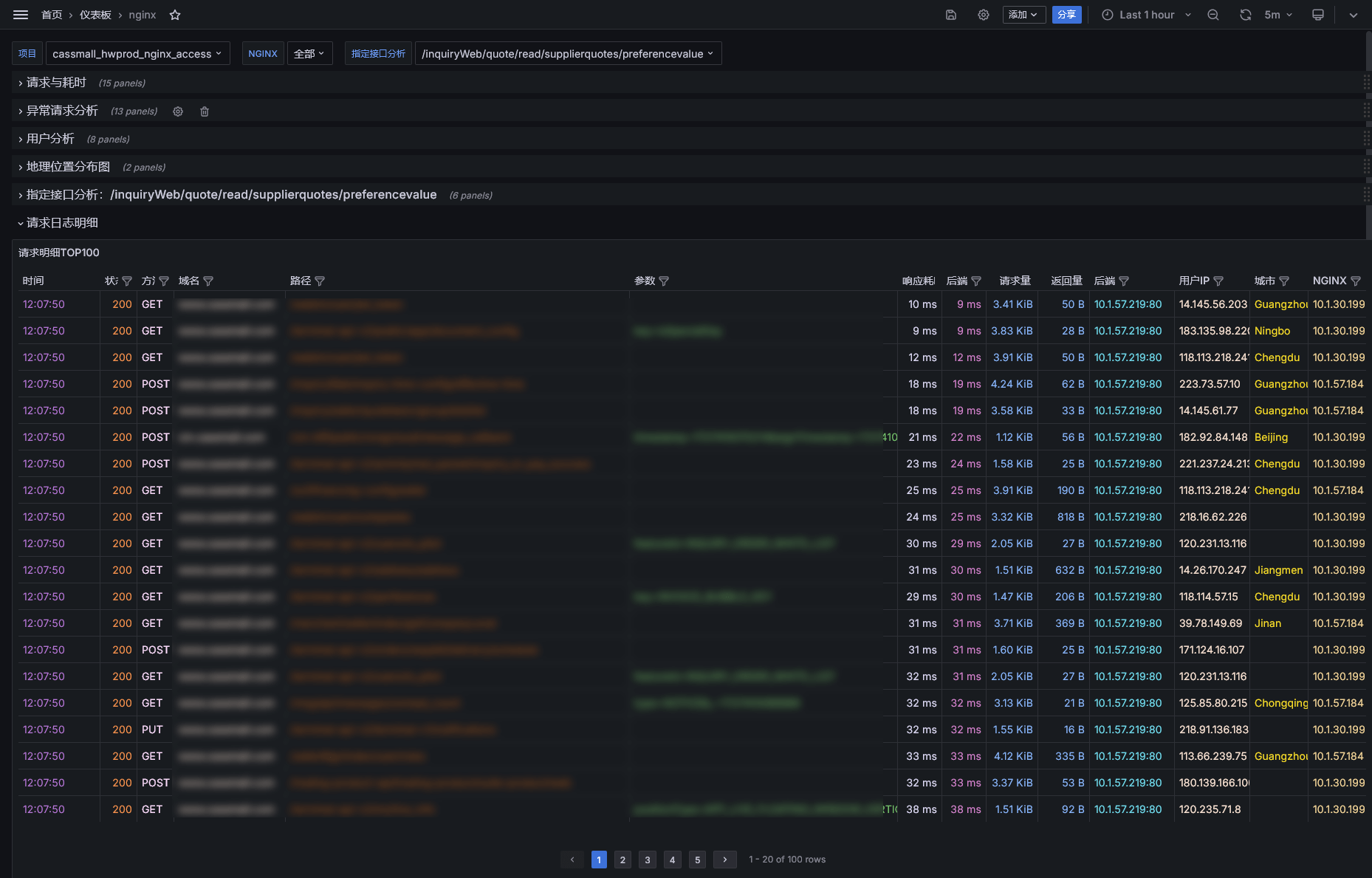This screenshot has height=878, width=1372.
Task: Expand the 请求与耗时 row
Action: tap(56, 83)
